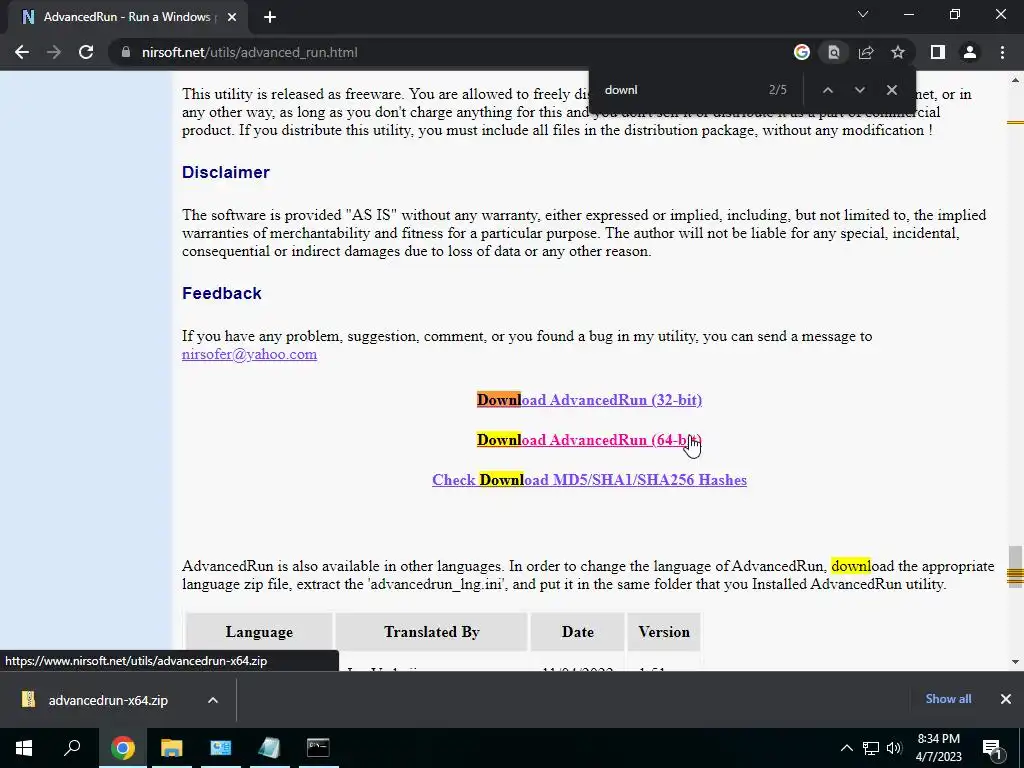Close the find bar
1024x768 pixels.
(891, 90)
